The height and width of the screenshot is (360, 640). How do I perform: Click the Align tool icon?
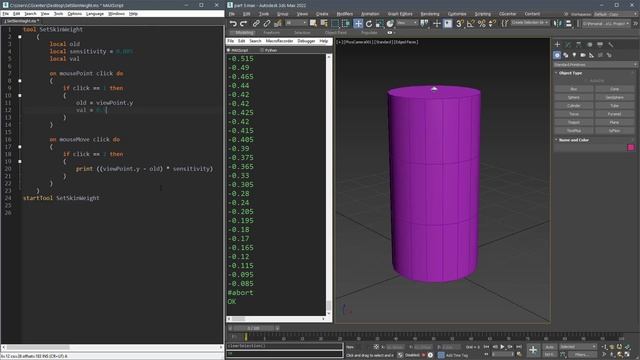click(569, 24)
